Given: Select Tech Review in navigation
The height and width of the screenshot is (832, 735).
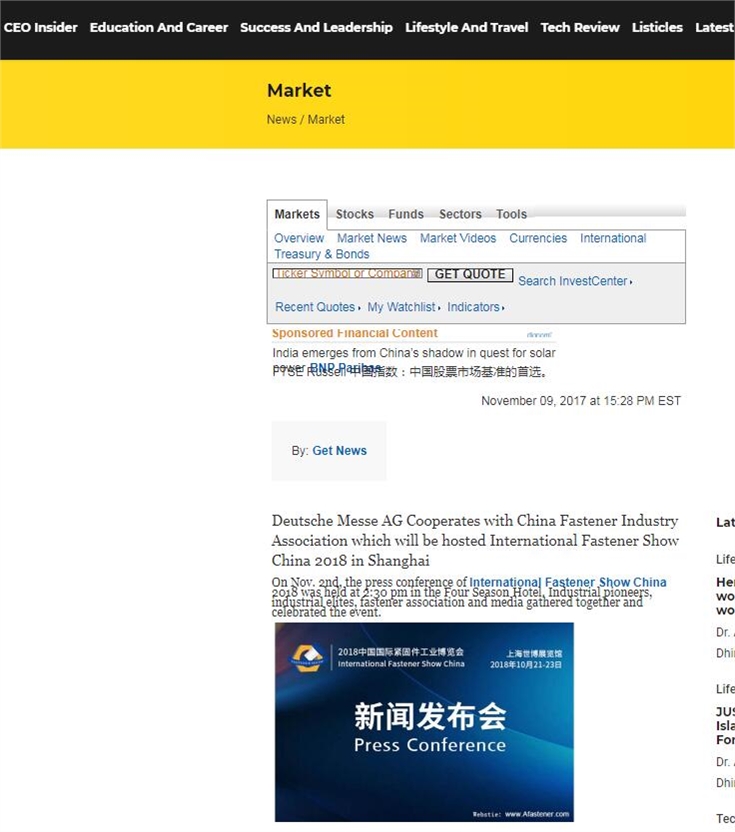Looking at the screenshot, I should point(580,27).
